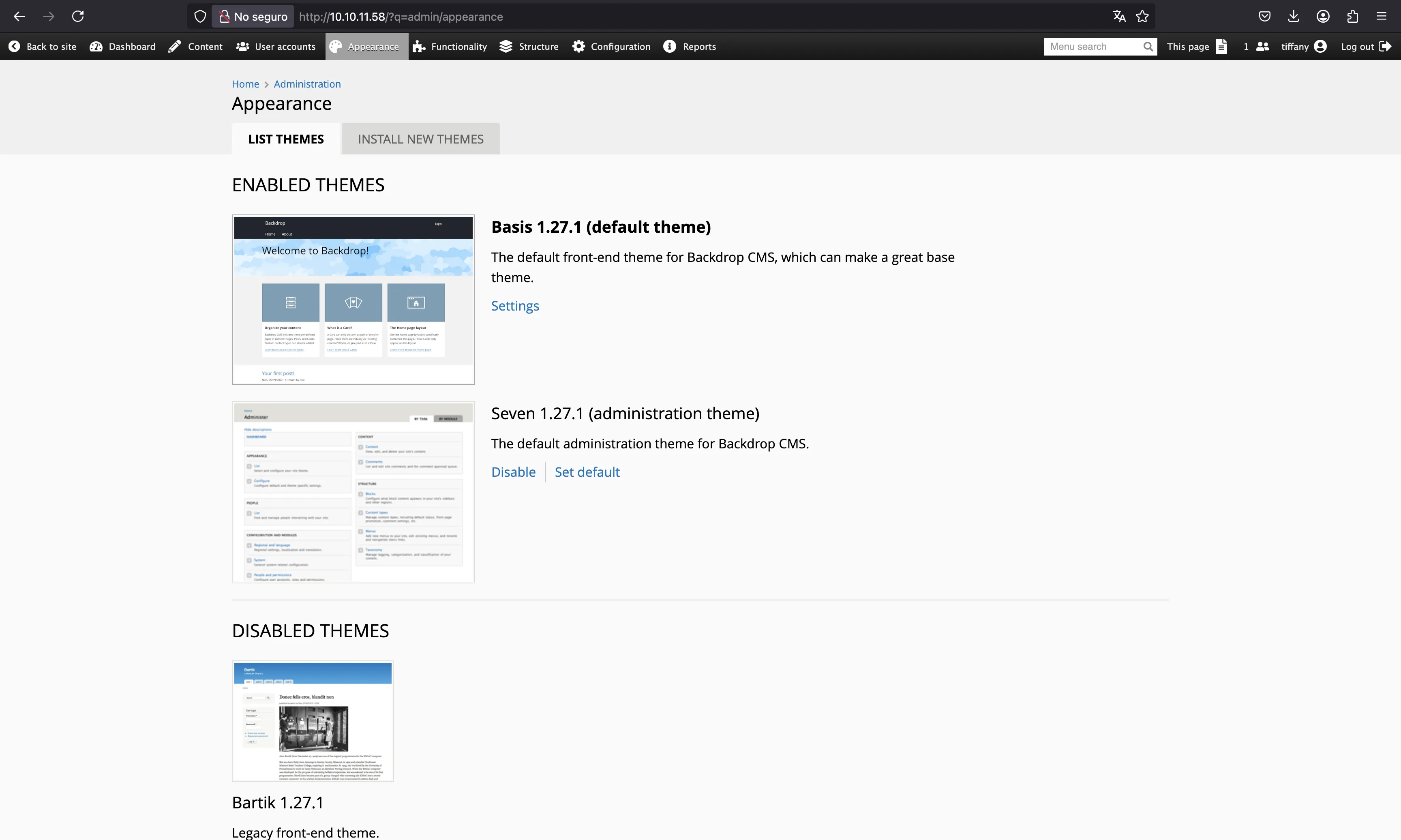
Task: Click the Legacy front-end theme description
Action: pos(306,833)
